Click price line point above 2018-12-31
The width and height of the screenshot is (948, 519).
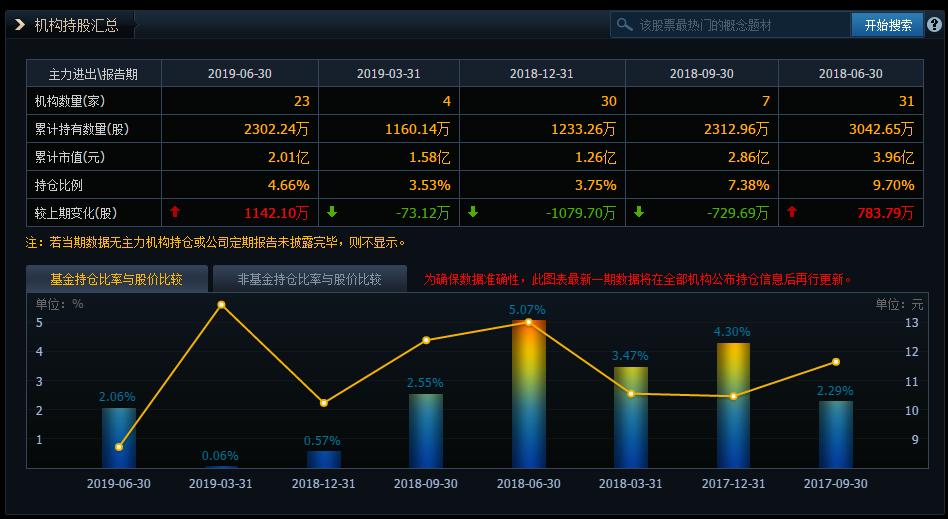[323, 403]
